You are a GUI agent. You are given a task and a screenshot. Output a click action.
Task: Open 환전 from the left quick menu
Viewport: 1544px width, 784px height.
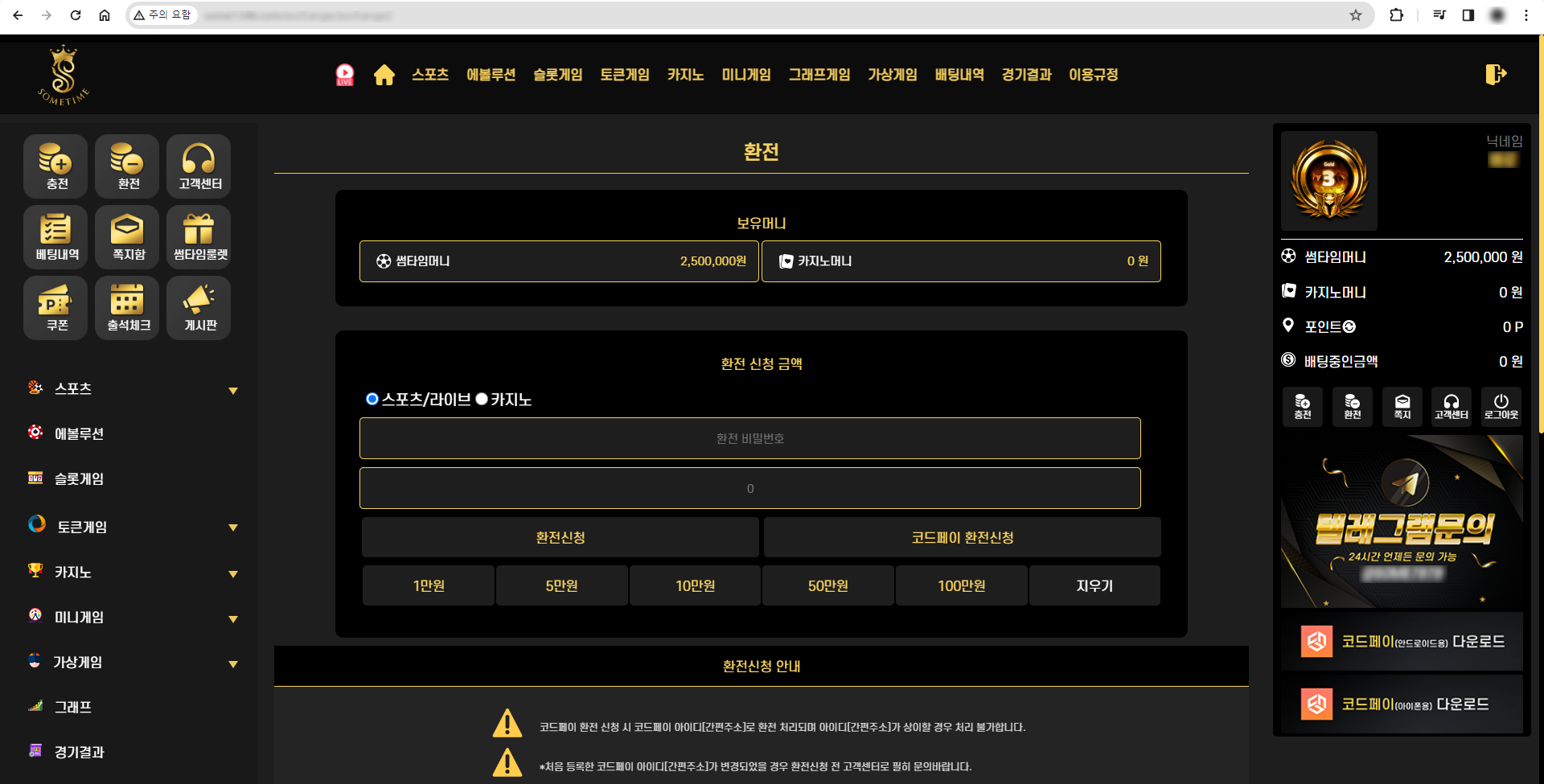[127, 166]
